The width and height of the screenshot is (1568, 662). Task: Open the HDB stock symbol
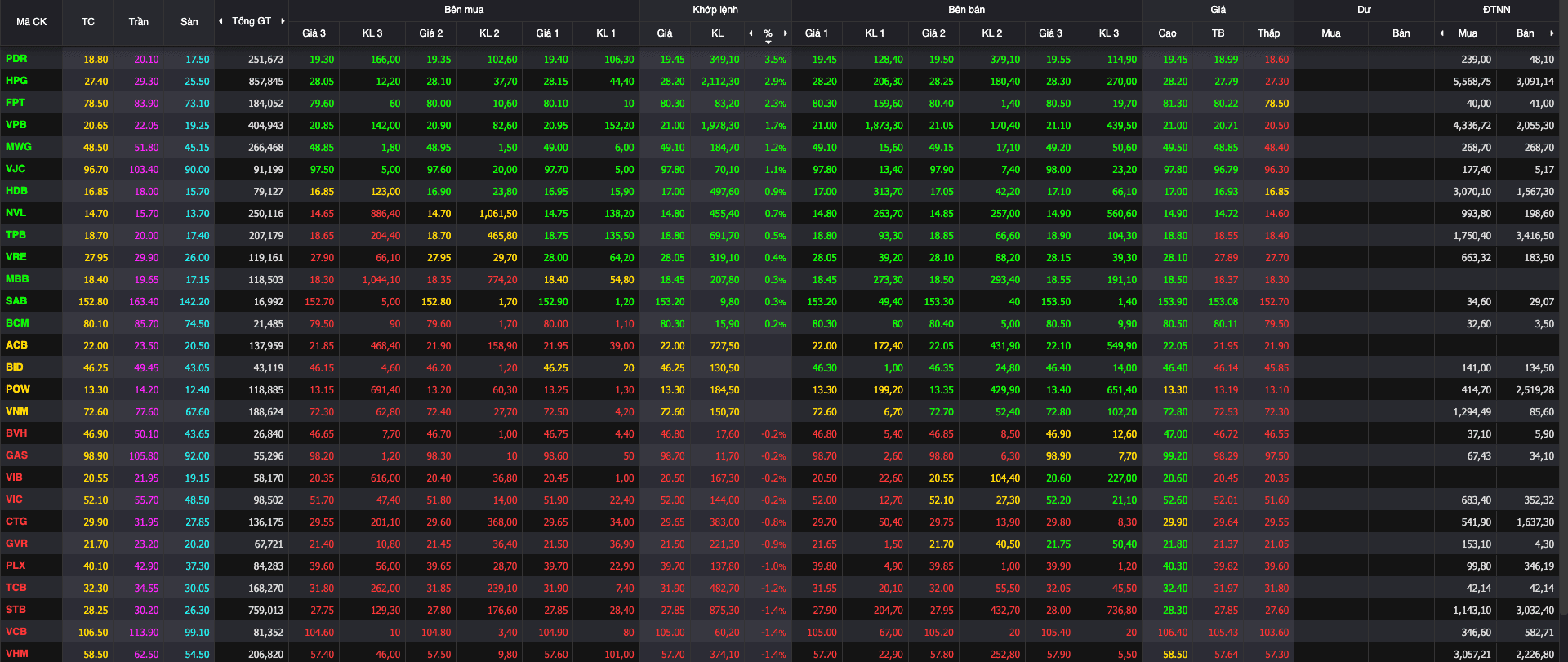click(16, 191)
